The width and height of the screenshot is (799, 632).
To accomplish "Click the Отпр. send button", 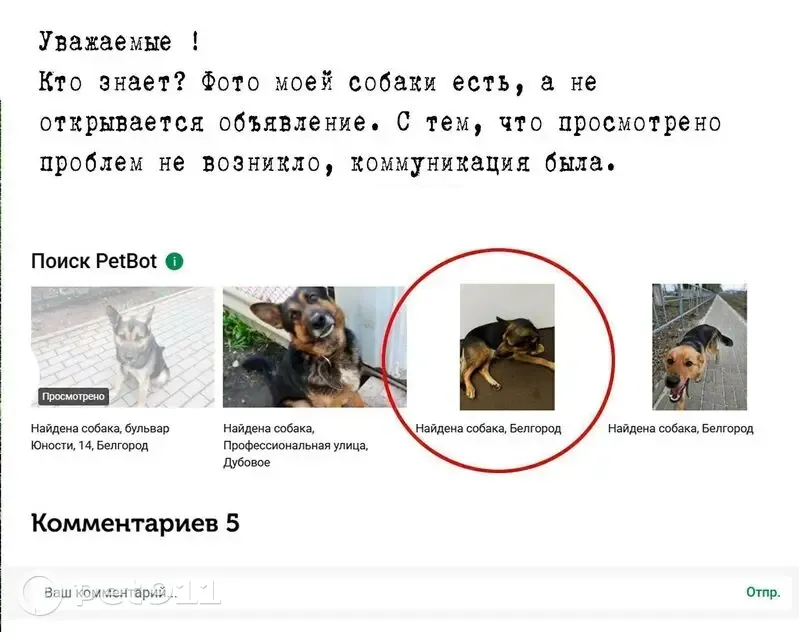I will click(x=763, y=592).
